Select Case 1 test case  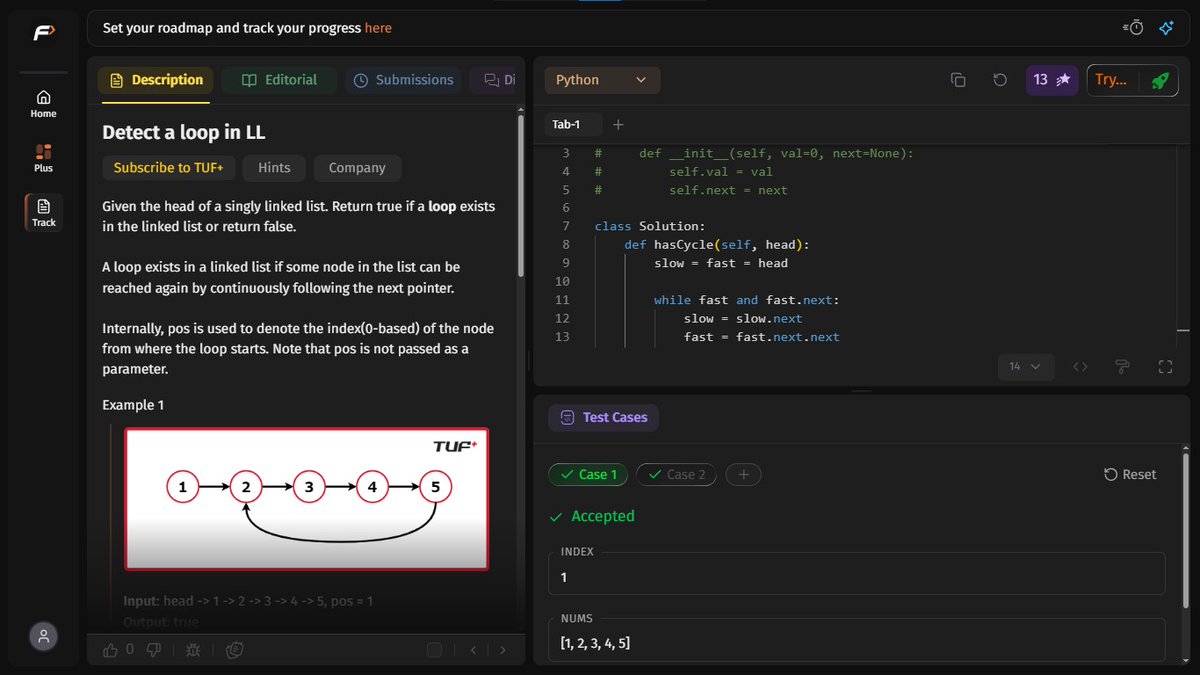(x=588, y=474)
